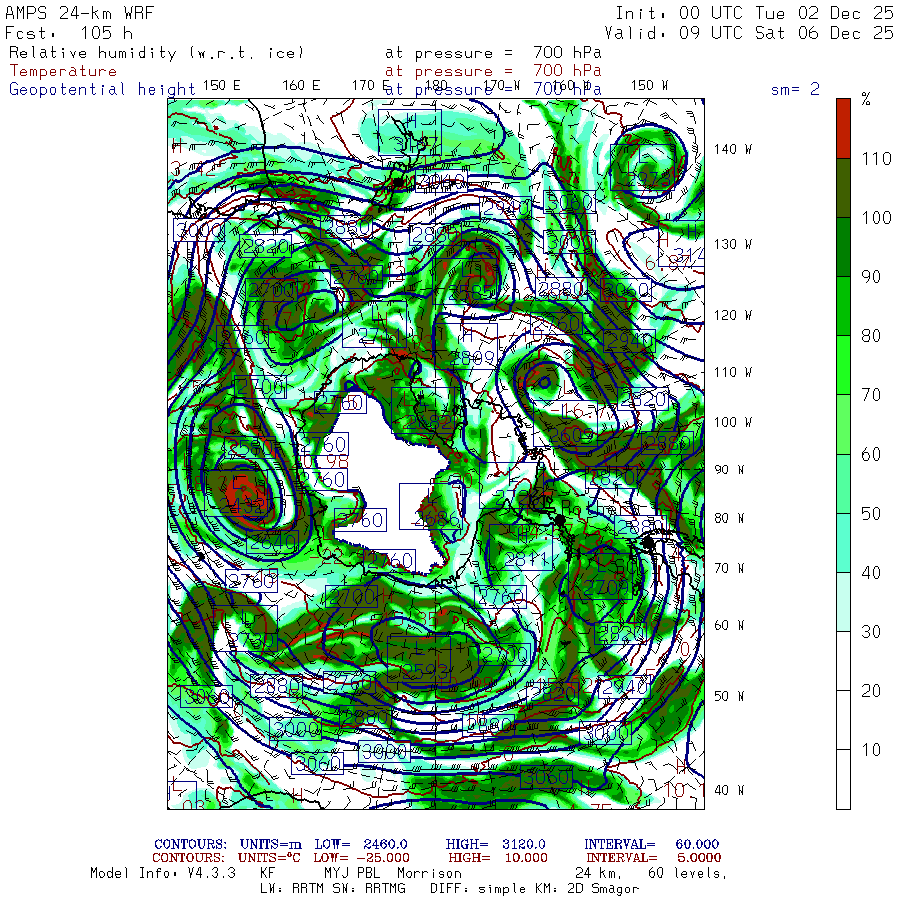Click the '140 W' longitude label
900x900 pixels.
coord(733,149)
